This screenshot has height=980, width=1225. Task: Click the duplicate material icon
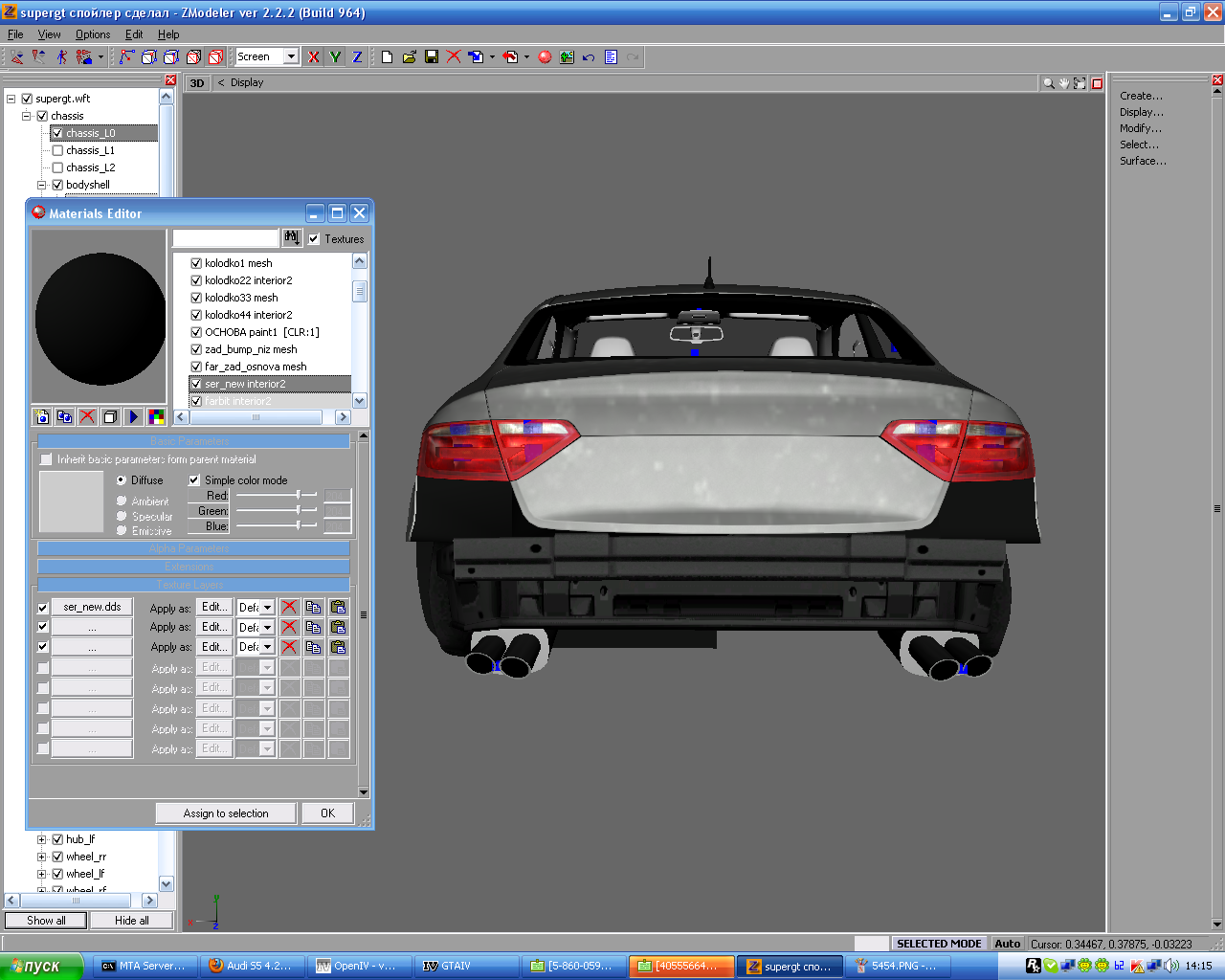(64, 416)
